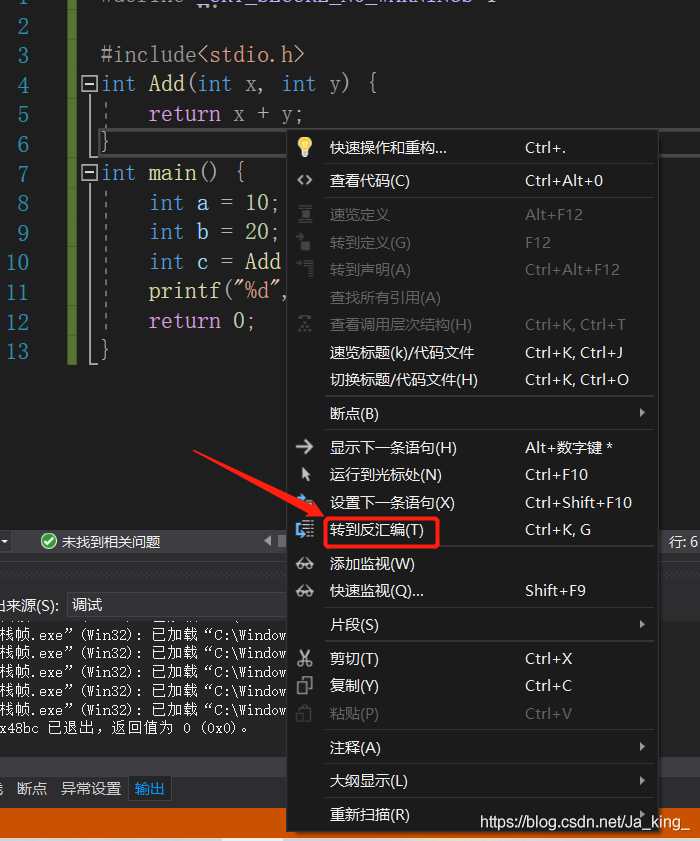
Task: Click line number 12 in the gutter
Action: click(18, 322)
